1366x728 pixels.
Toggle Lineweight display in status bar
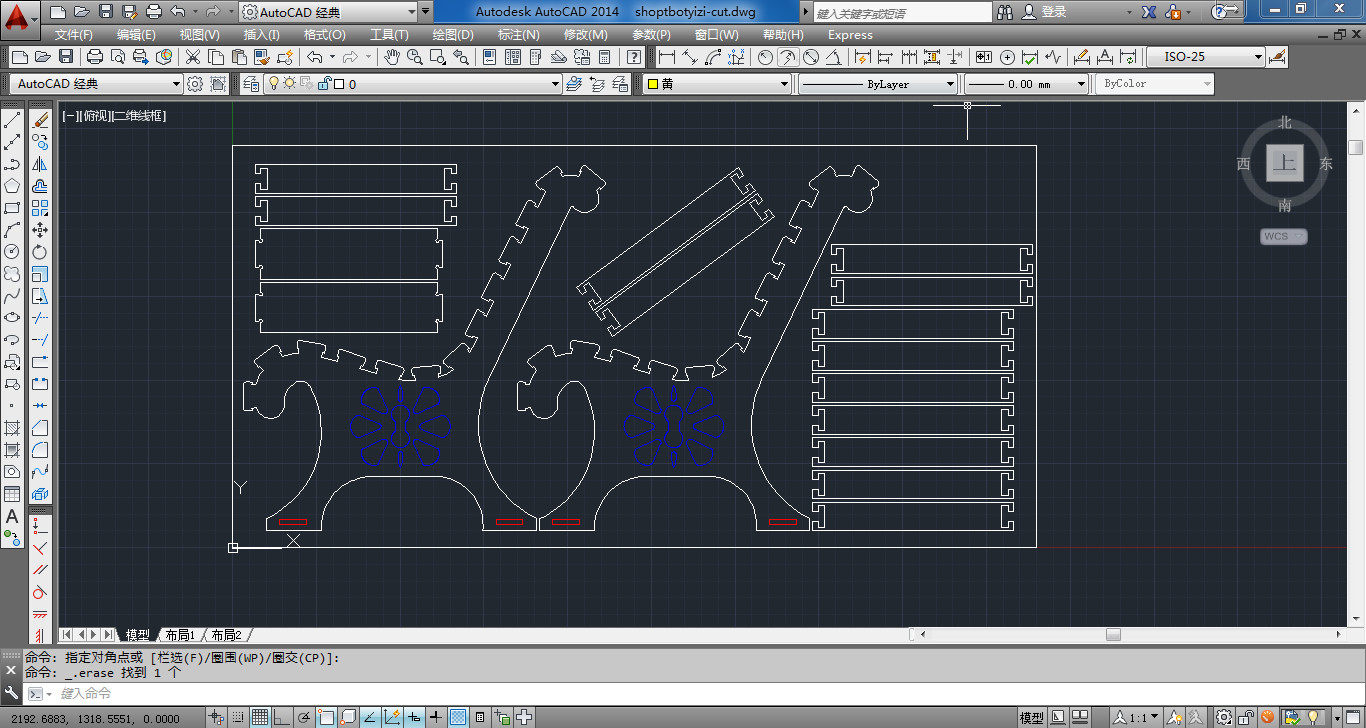click(436, 717)
